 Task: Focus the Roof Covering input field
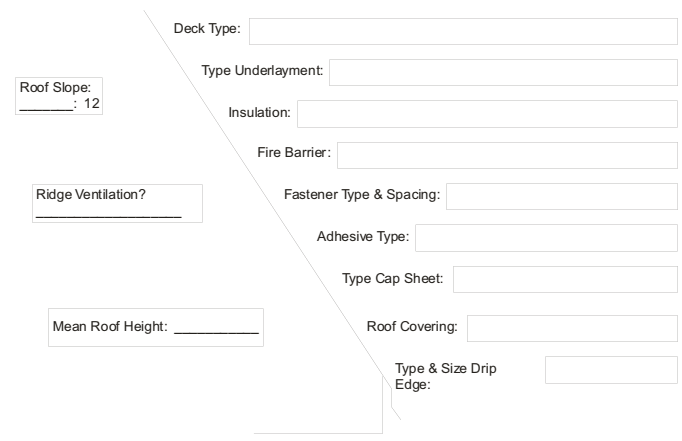coord(572,328)
